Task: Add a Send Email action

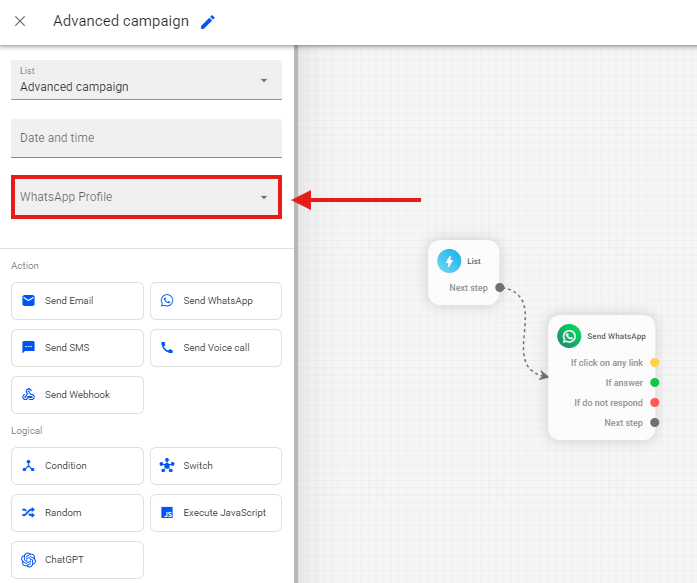Action: tap(77, 301)
